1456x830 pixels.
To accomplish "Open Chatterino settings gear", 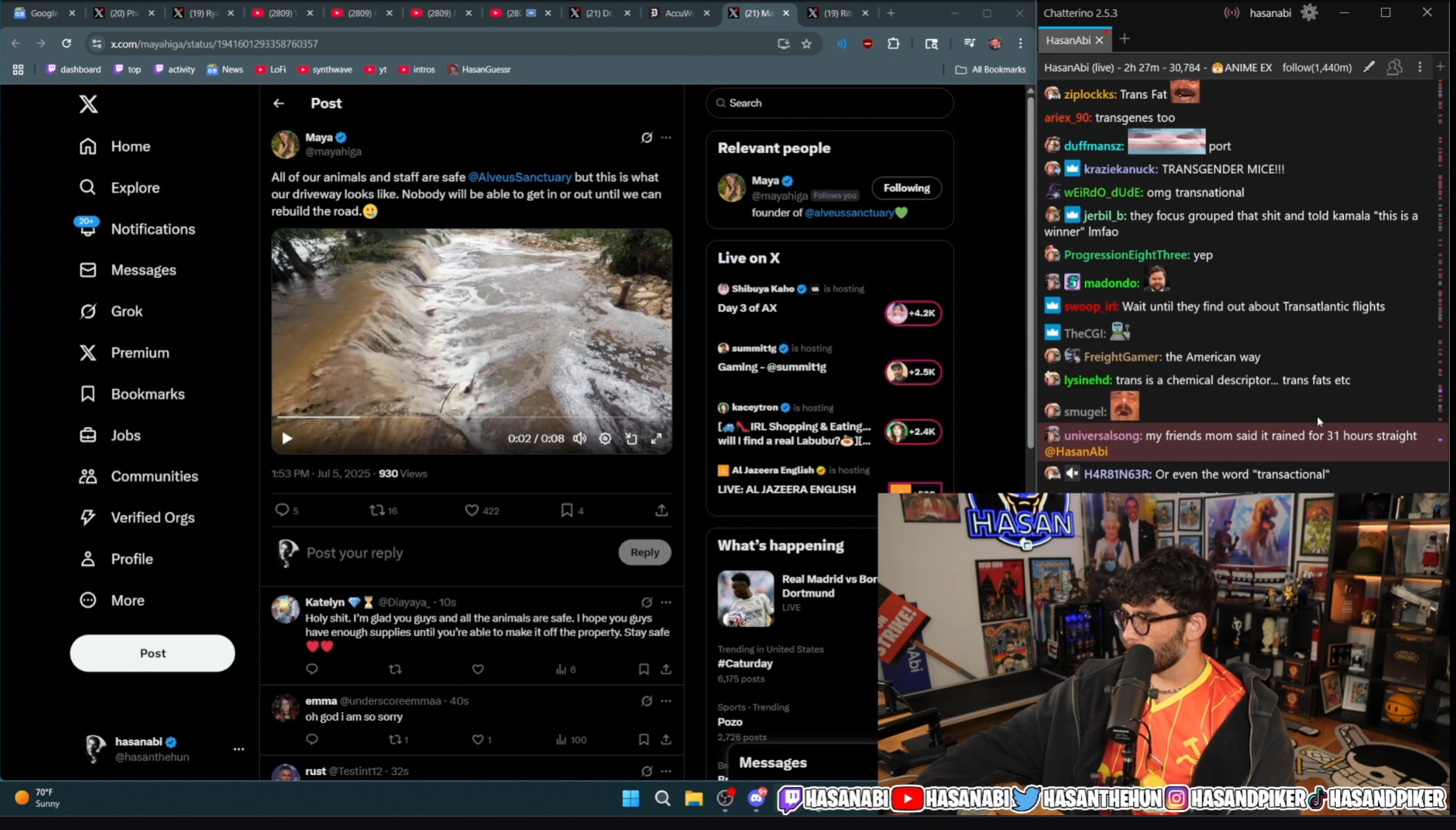I will [1309, 12].
